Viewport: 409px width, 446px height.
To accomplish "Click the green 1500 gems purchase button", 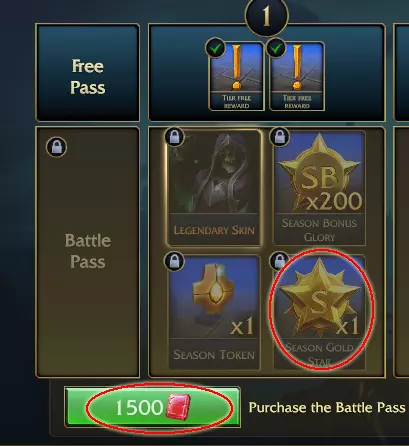I will (x=152, y=407).
